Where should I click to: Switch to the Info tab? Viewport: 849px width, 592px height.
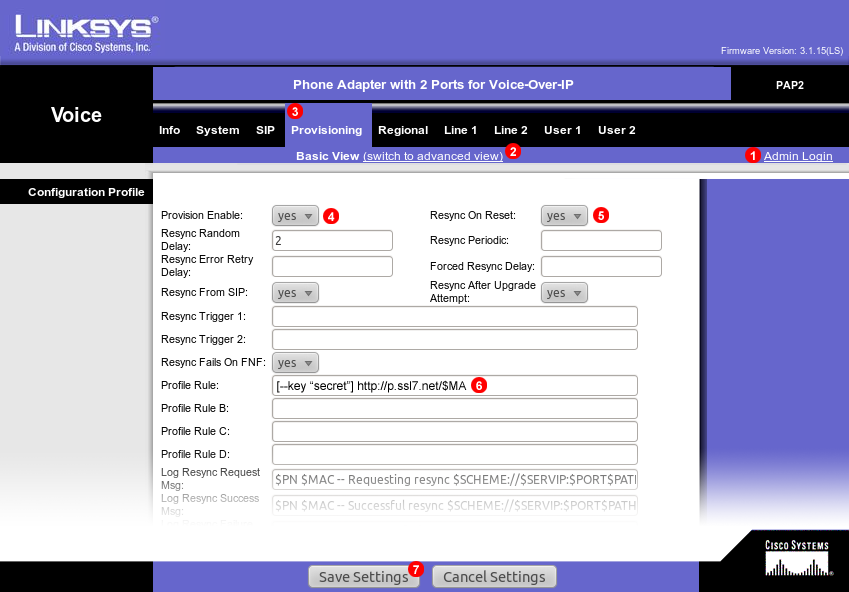[169, 129]
